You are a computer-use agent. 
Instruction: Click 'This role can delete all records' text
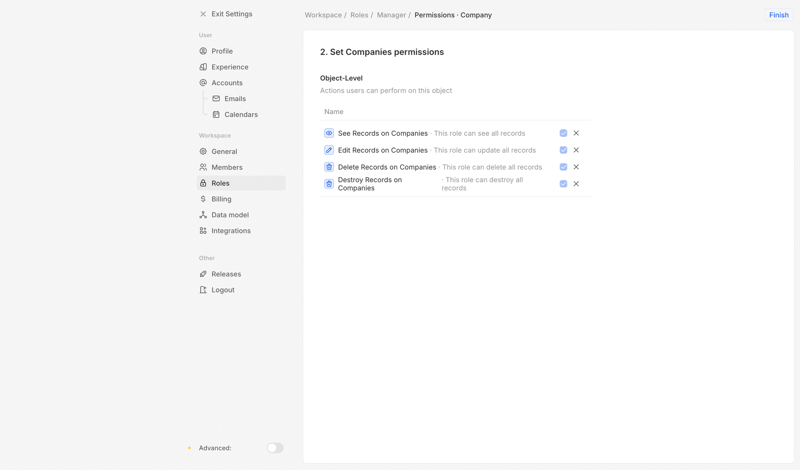tap(492, 167)
